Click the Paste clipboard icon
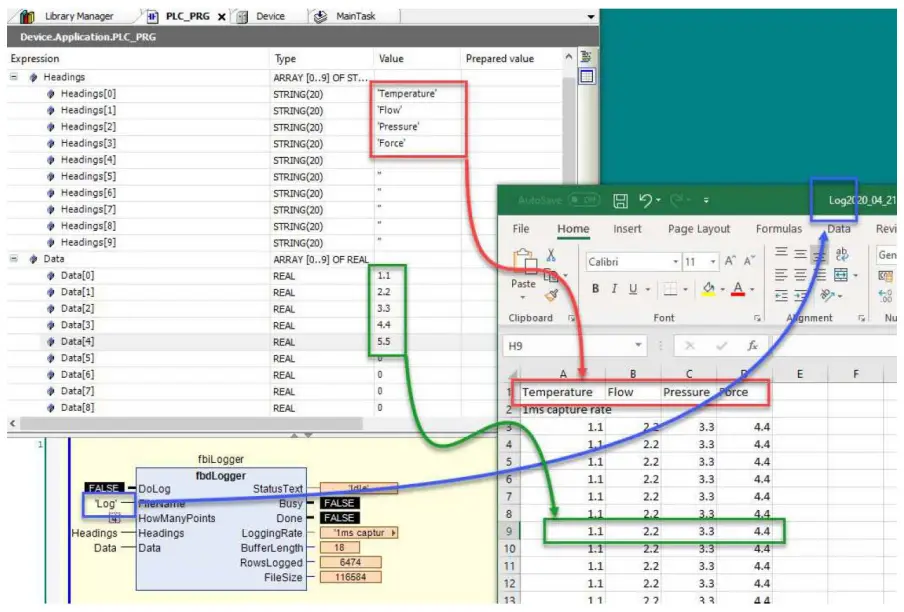Viewport: 904px width, 612px height. (x=523, y=262)
